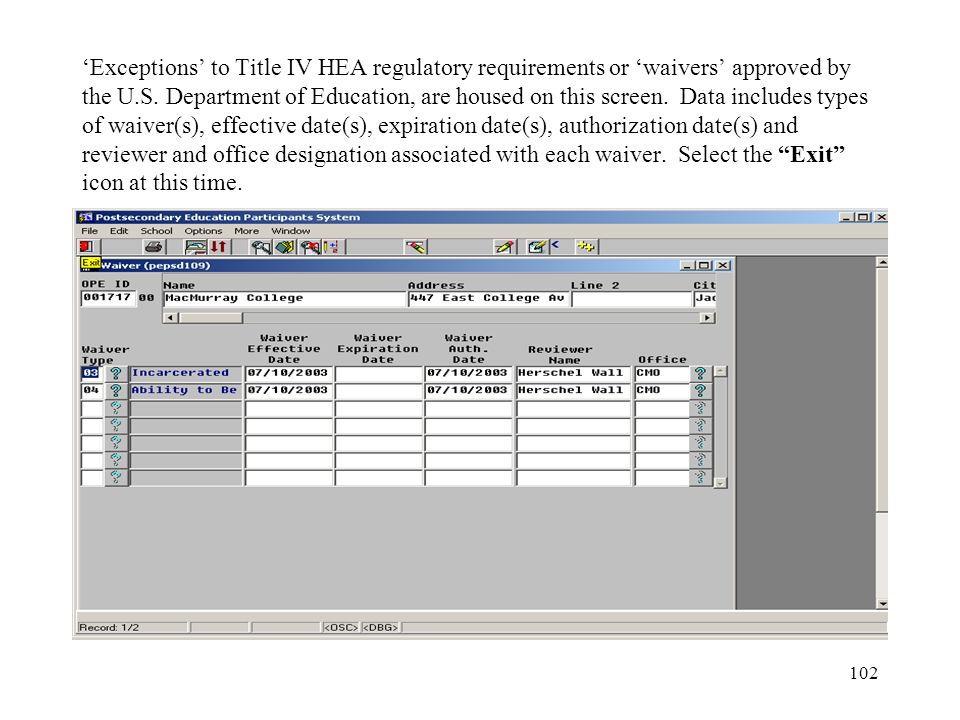Click auth date of Ability to Be waiver

(468, 390)
